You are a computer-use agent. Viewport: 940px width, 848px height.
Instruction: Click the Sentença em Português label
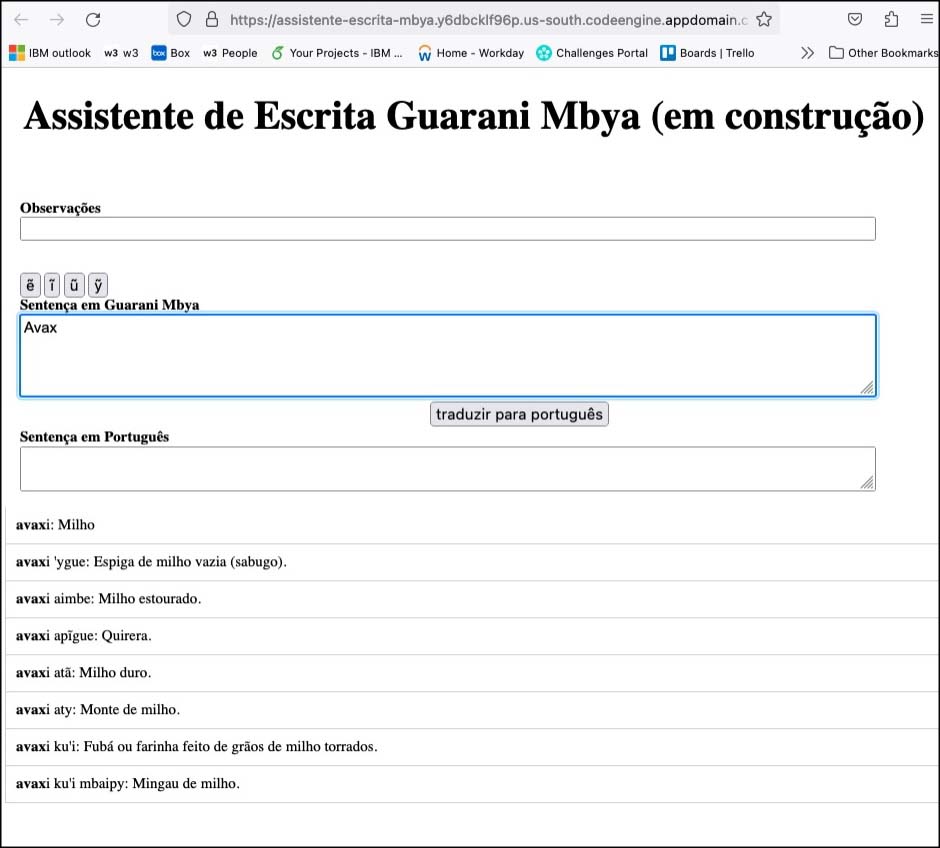point(95,437)
